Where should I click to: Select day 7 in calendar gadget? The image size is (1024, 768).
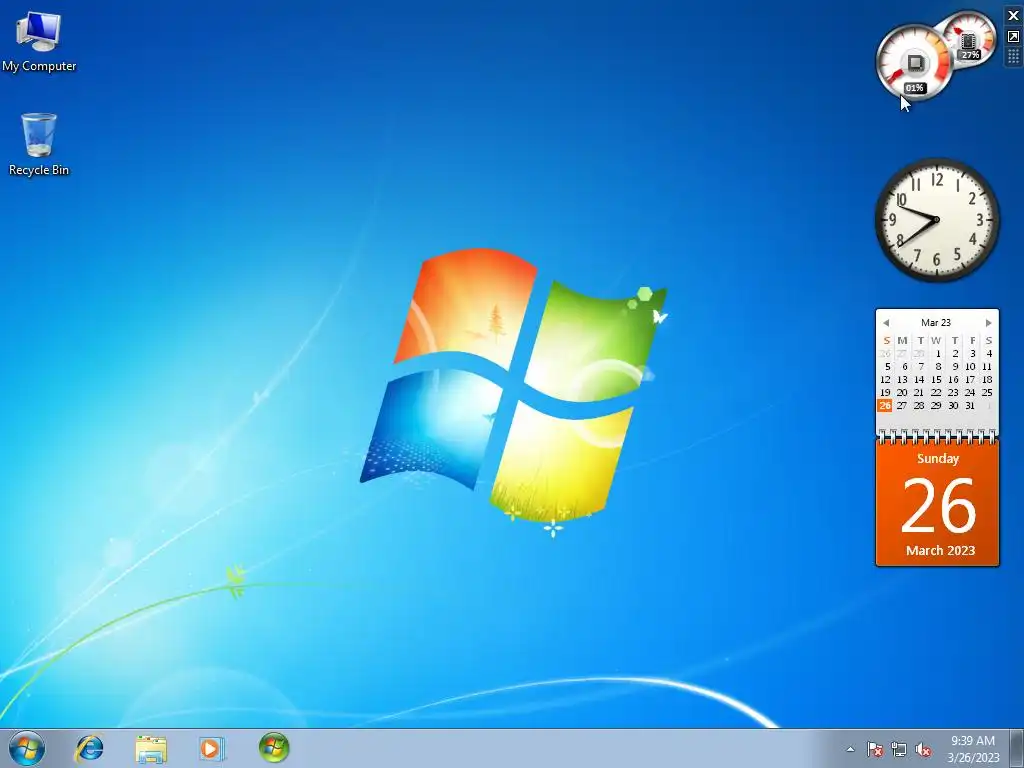click(x=921, y=366)
